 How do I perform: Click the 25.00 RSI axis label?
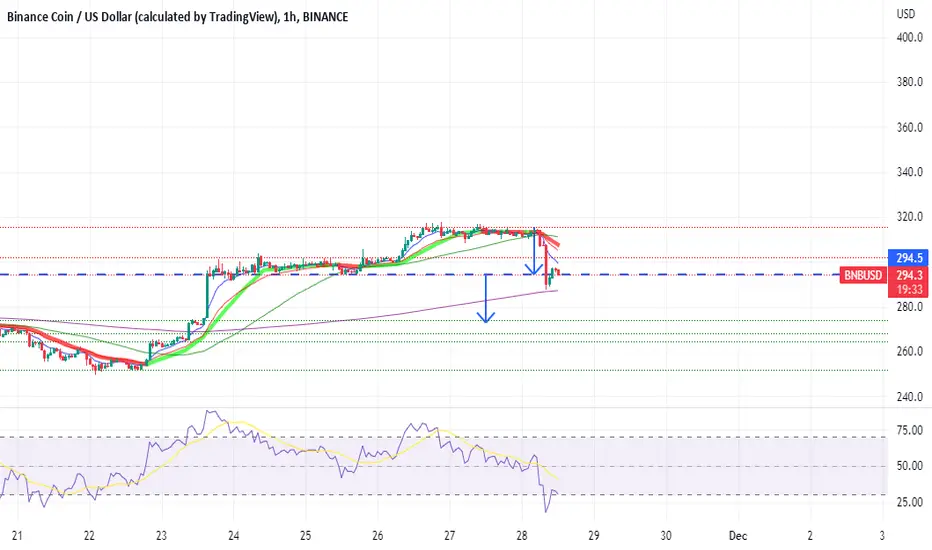coord(909,502)
